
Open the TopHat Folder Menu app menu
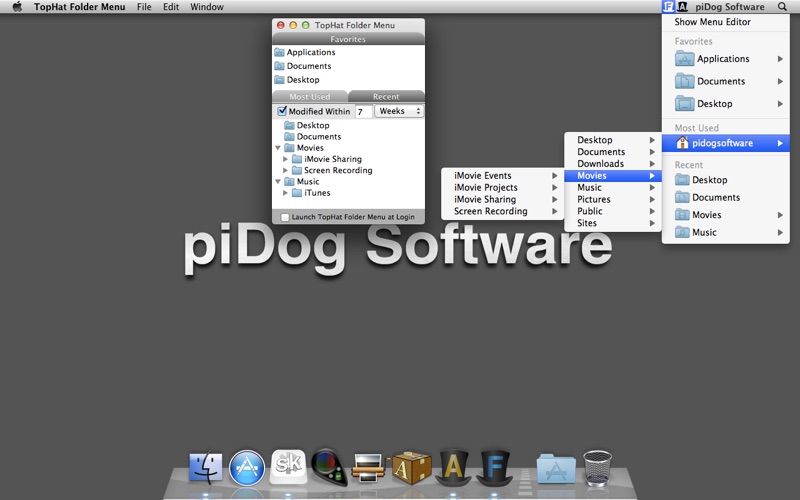click(x=80, y=7)
